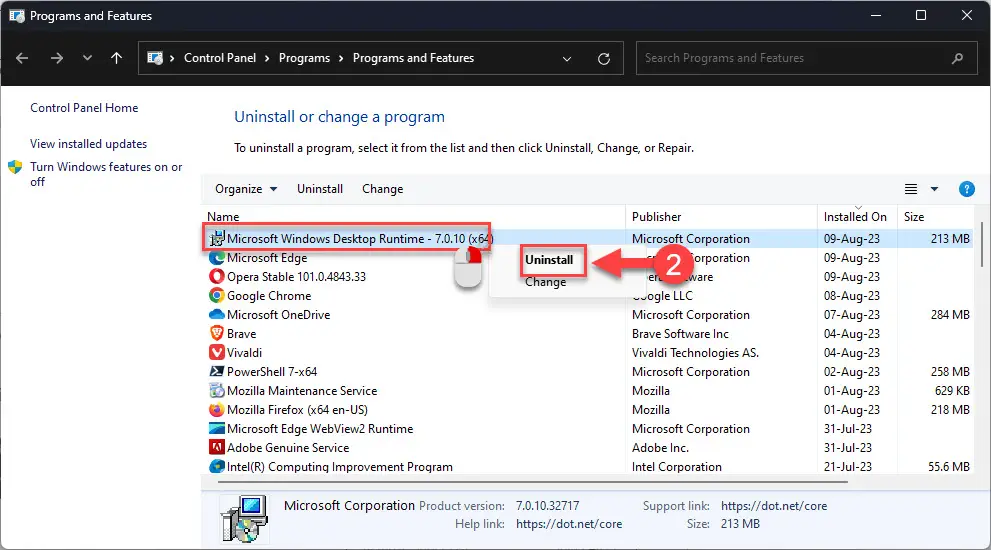Open Turn Windows features on or off
The width and height of the screenshot is (991, 550).
point(106,174)
